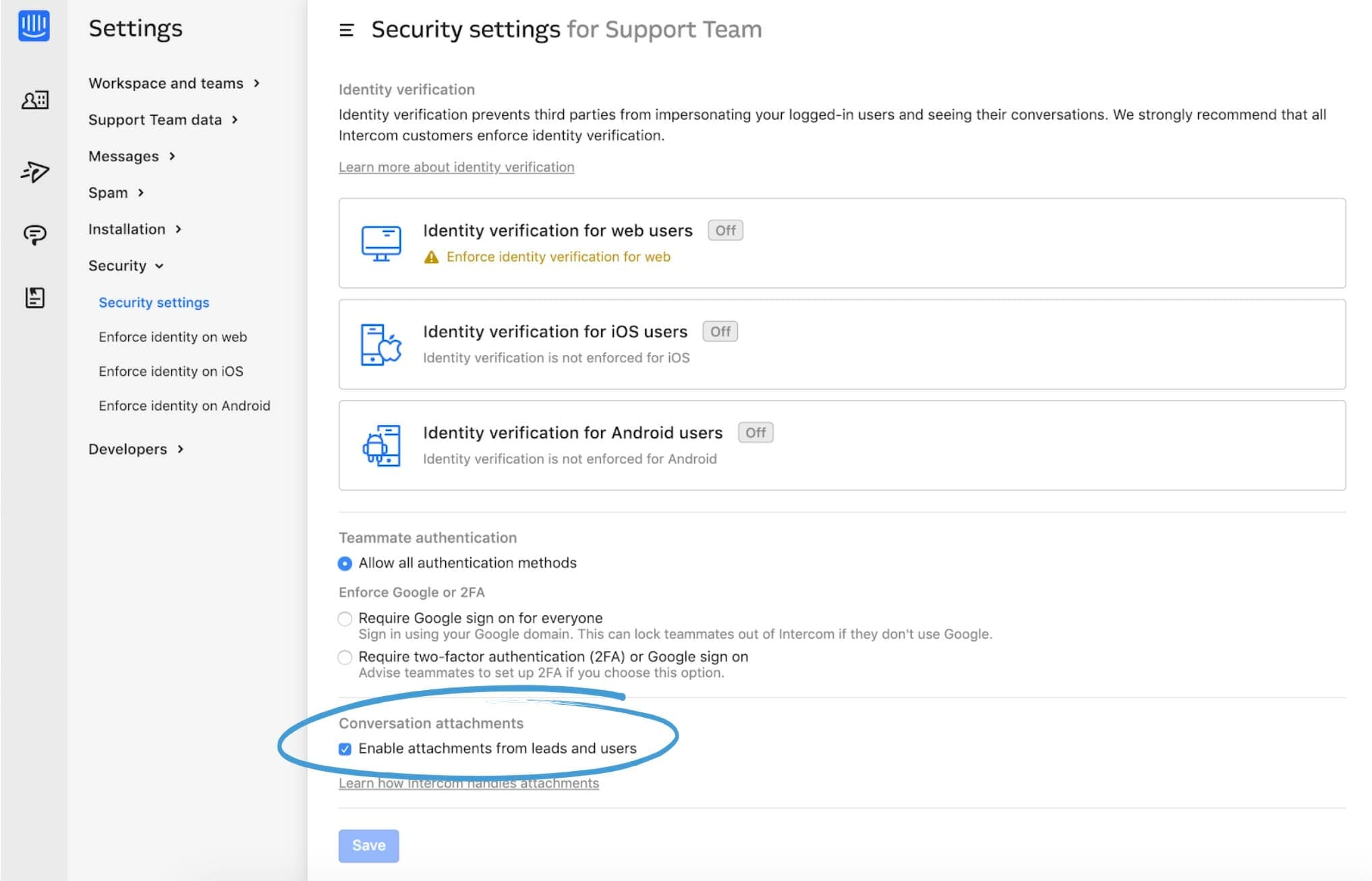This screenshot has width=1372, height=881.
Task: Open Messages settings section
Action: click(123, 157)
